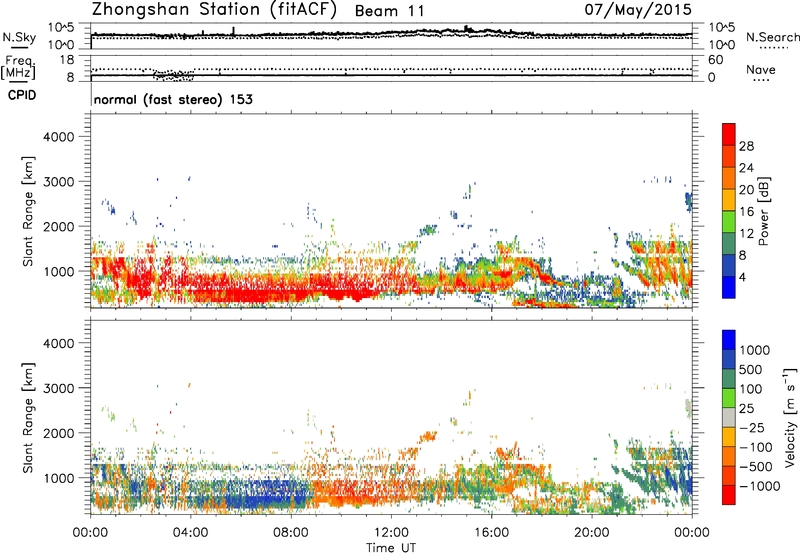This screenshot has height=554, width=800.
Task: Click the "100" velocity colorbar label
Action: [751, 389]
